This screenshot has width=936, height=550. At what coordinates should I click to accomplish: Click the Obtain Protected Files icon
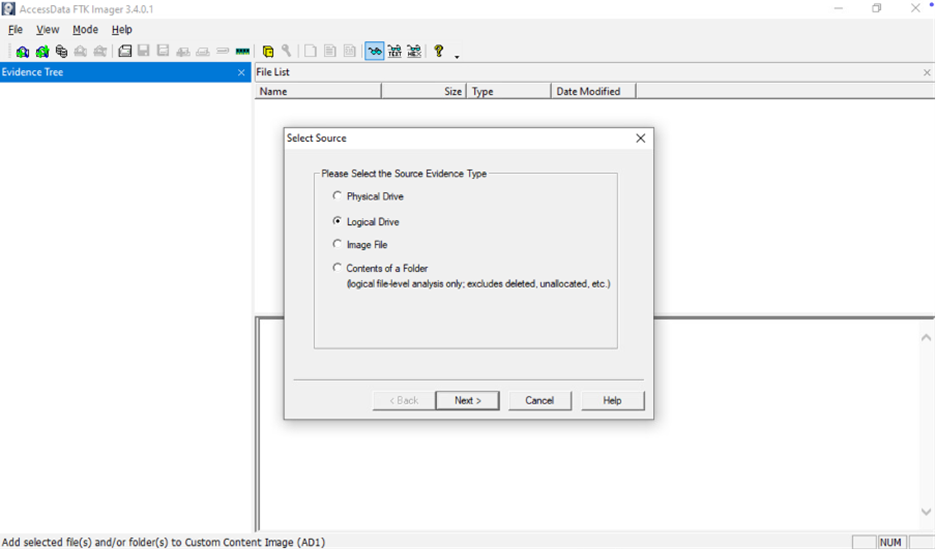(268, 51)
